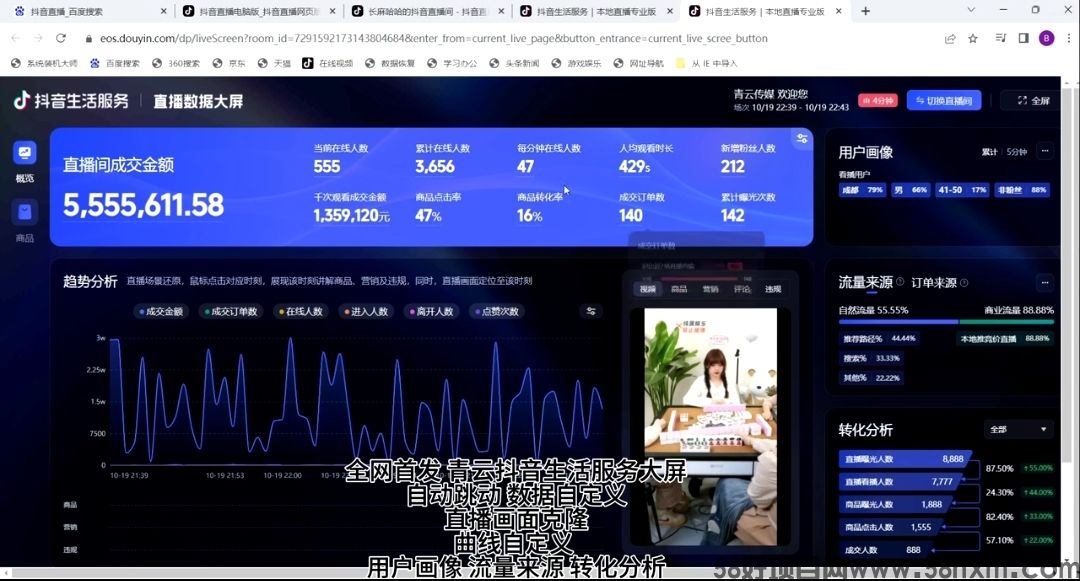Select the 违规 tab in preview panel
This screenshot has height=581, width=1080.
[773, 289]
